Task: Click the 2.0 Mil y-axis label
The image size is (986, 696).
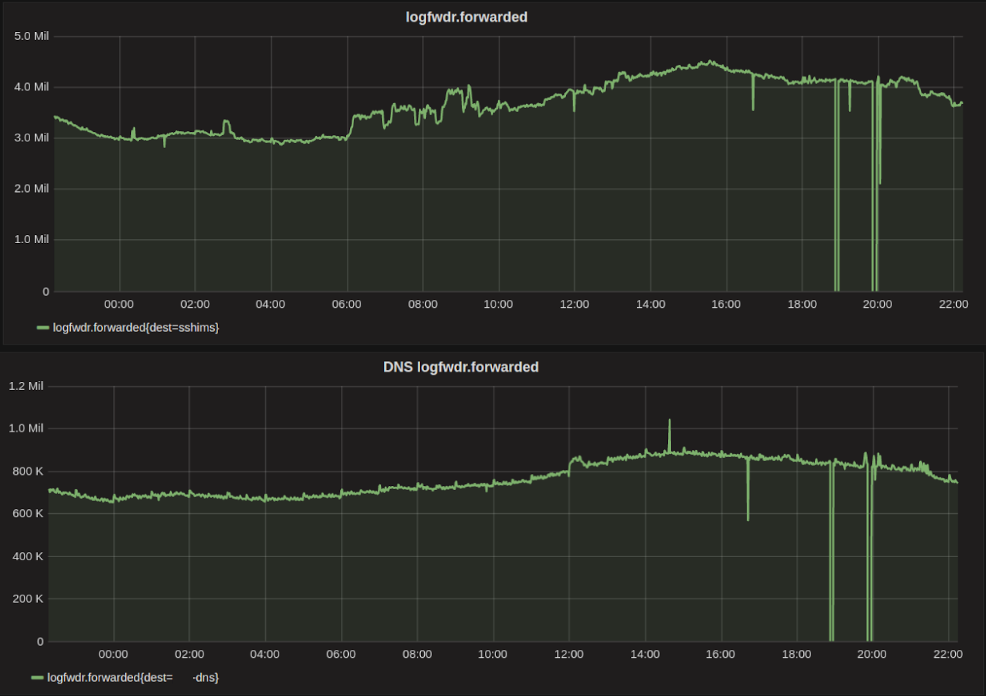Action: click(x=31, y=189)
